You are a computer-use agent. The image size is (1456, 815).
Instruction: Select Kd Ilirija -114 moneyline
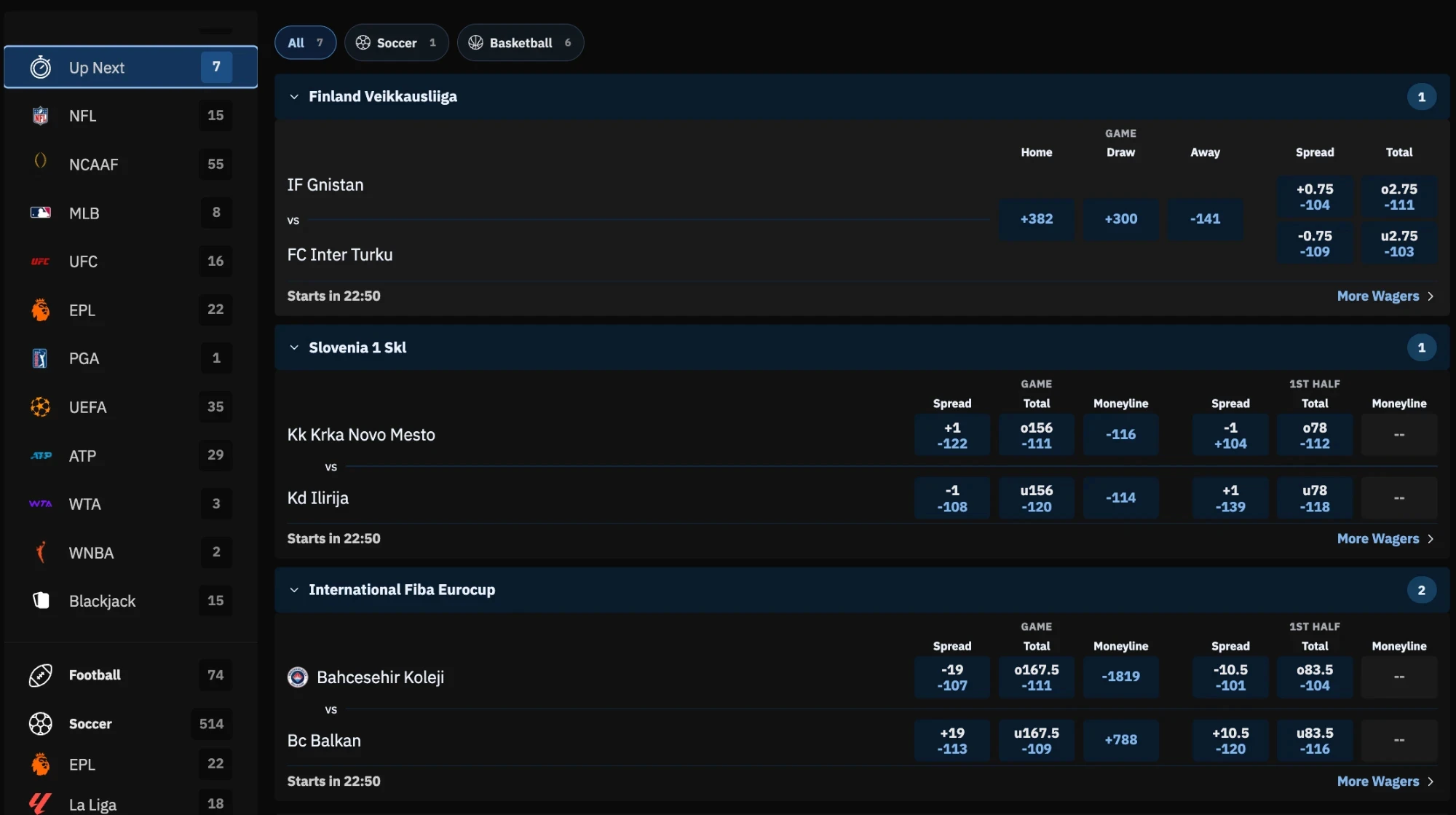[x=1120, y=497]
